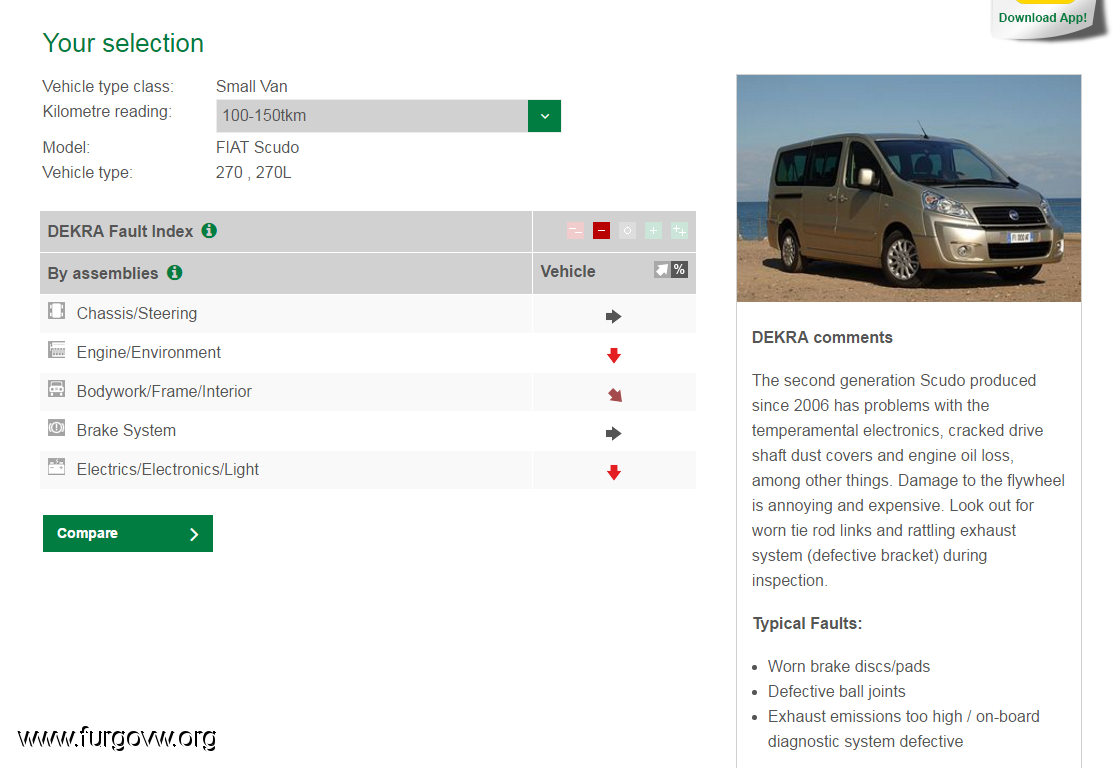Click the chevron on the Compare button
This screenshot has height=768, width=1116.
194,534
